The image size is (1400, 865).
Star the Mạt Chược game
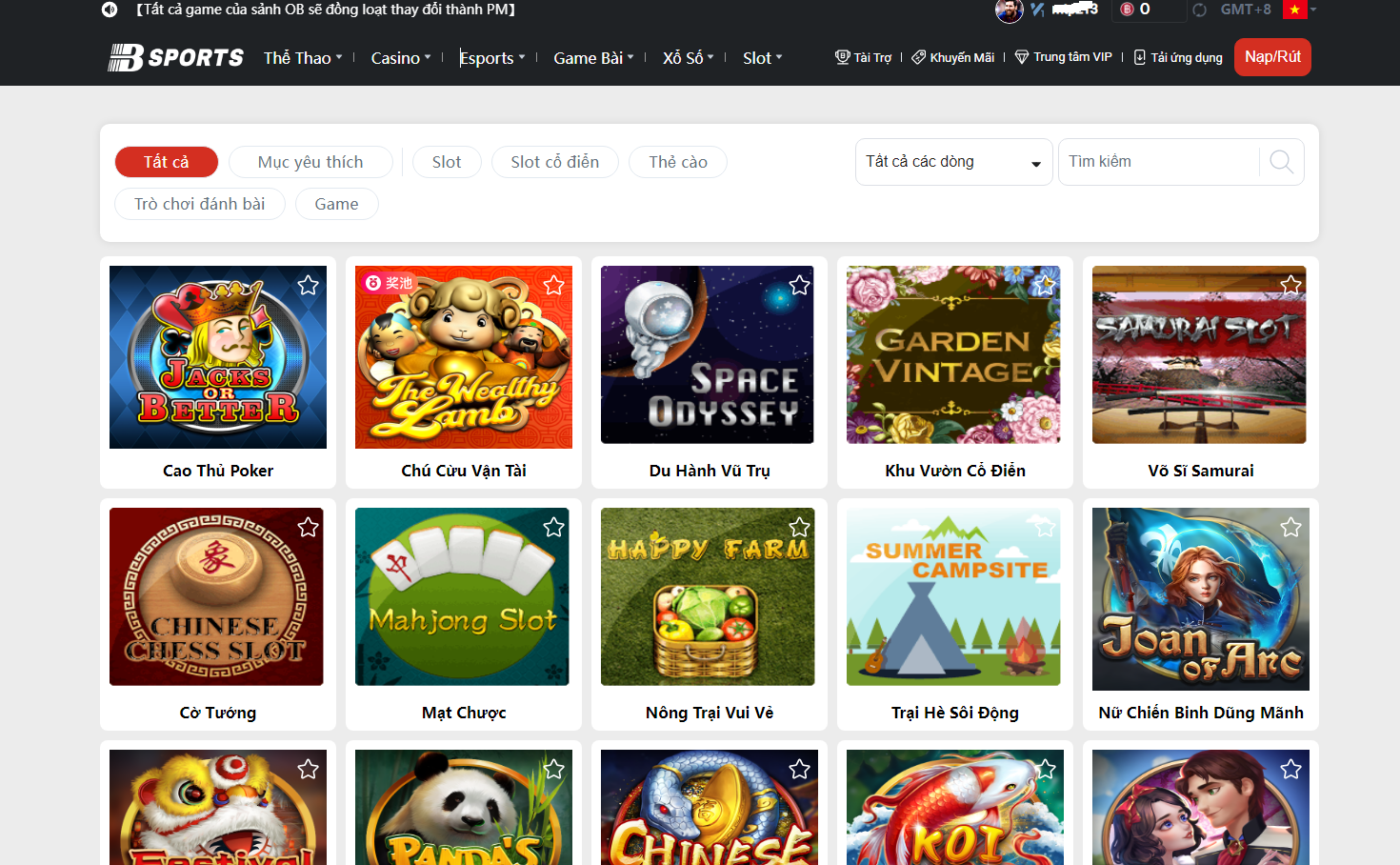[x=553, y=527]
